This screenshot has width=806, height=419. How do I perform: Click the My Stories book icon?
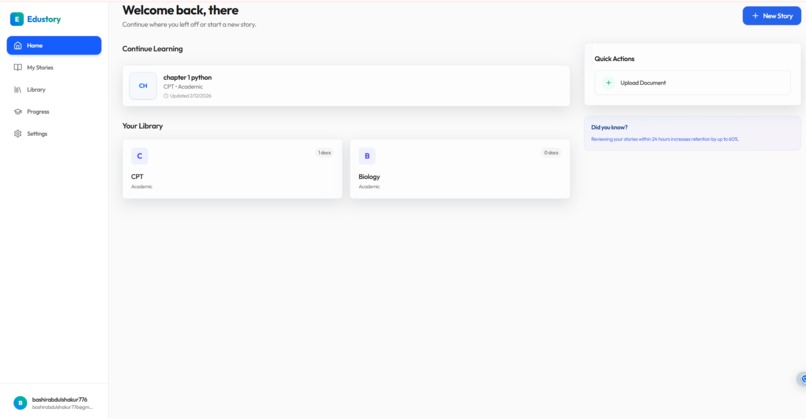[x=18, y=67]
